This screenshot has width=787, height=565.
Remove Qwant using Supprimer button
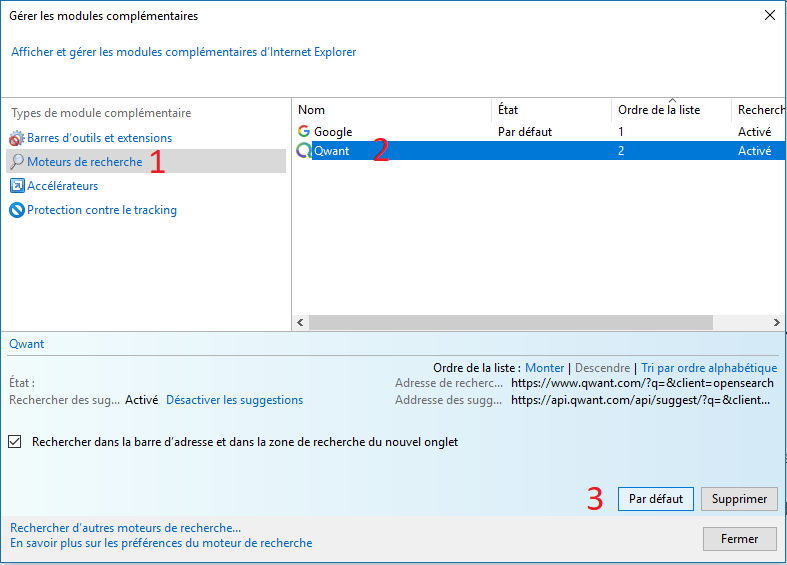click(x=739, y=499)
